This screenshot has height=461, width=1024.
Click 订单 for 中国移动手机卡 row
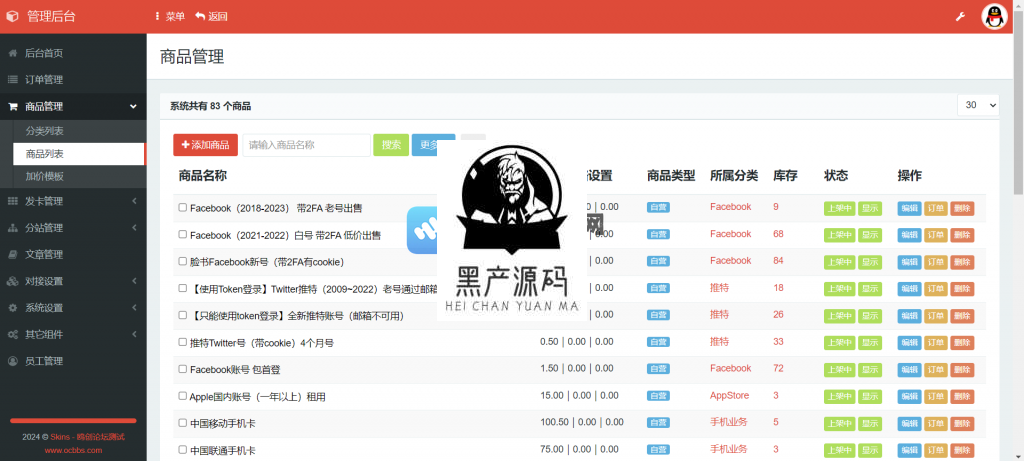936,423
